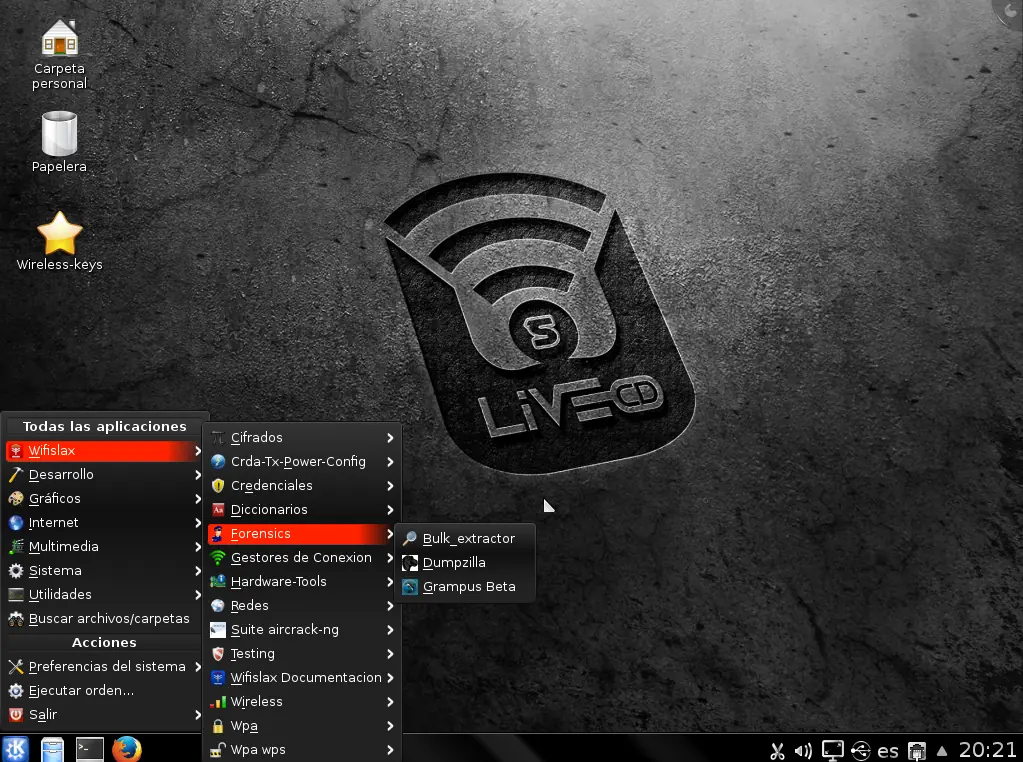Switch the es keyboard layout indicator
This screenshot has height=762, width=1023.
pyautogui.click(x=888, y=752)
